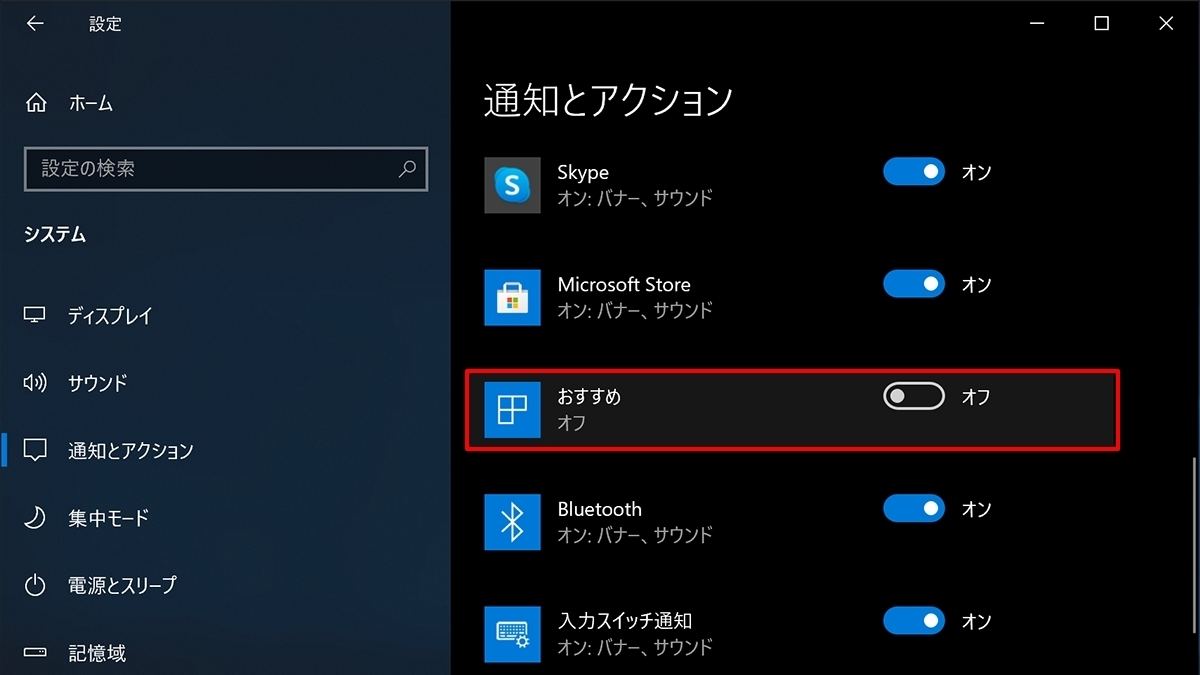Viewport: 1200px width, 675px height.
Task: Click the オフ status under おすすめ
Action: (572, 423)
